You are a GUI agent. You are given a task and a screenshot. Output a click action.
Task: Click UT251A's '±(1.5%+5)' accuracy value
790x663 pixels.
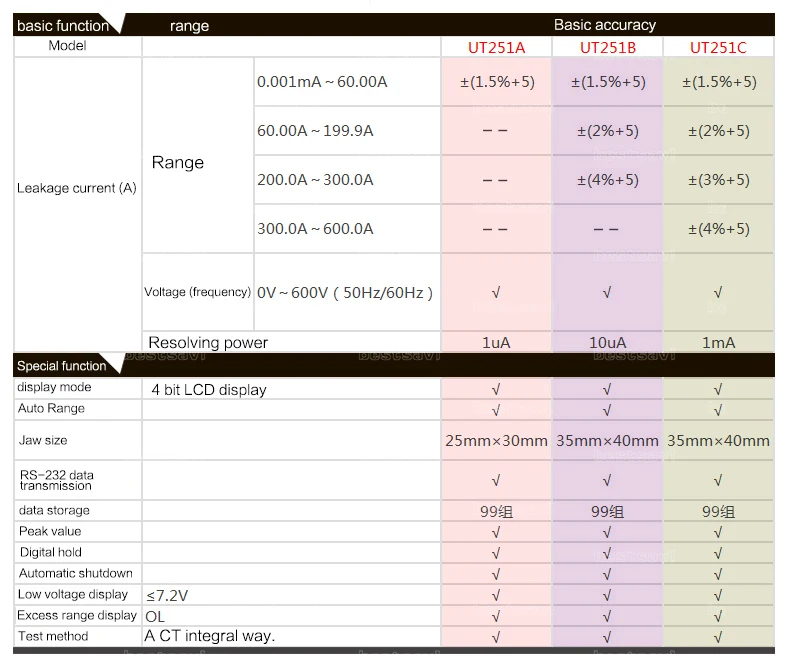(x=497, y=82)
